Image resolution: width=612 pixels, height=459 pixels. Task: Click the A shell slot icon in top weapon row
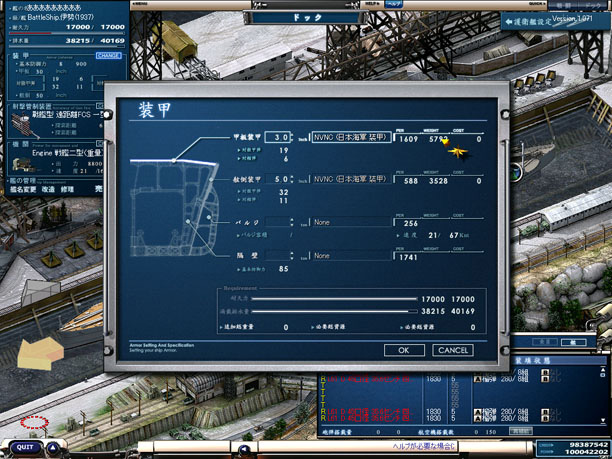pyautogui.click(x=477, y=379)
